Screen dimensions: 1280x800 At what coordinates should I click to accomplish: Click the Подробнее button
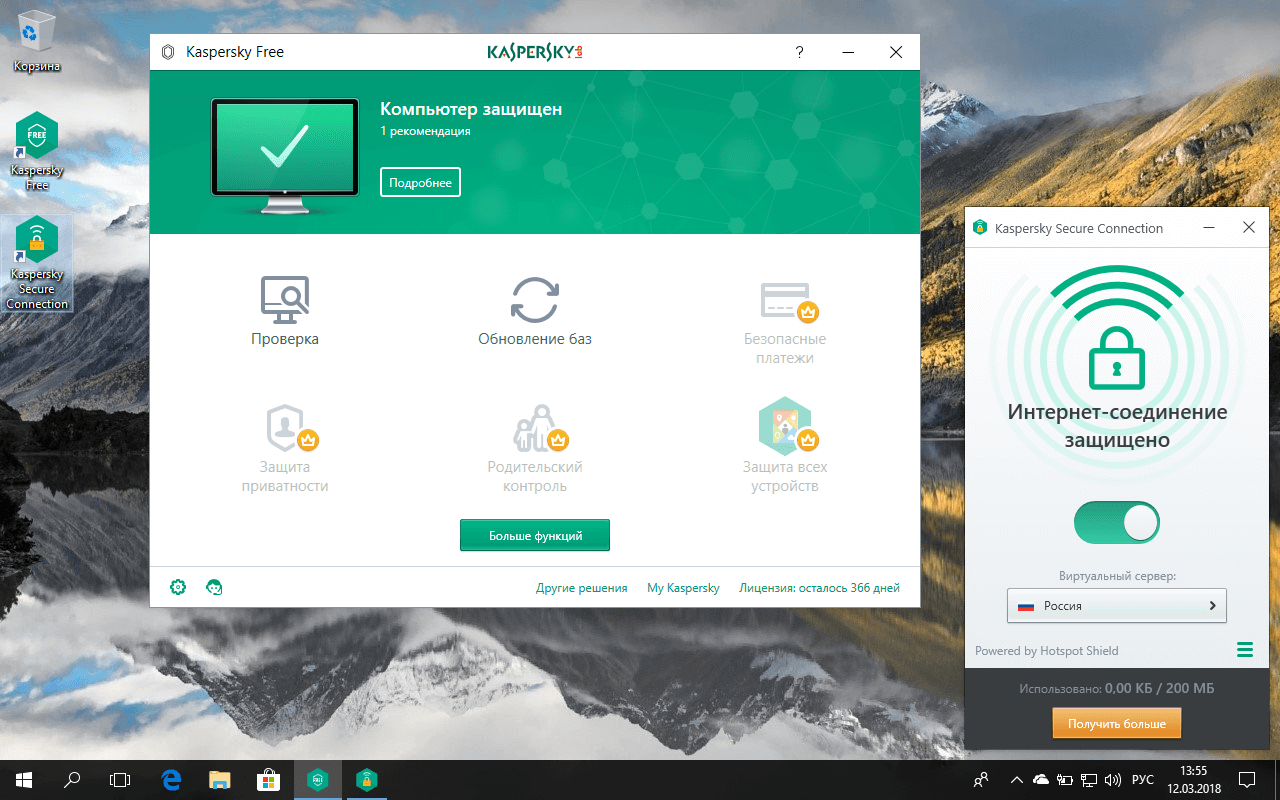coord(420,181)
